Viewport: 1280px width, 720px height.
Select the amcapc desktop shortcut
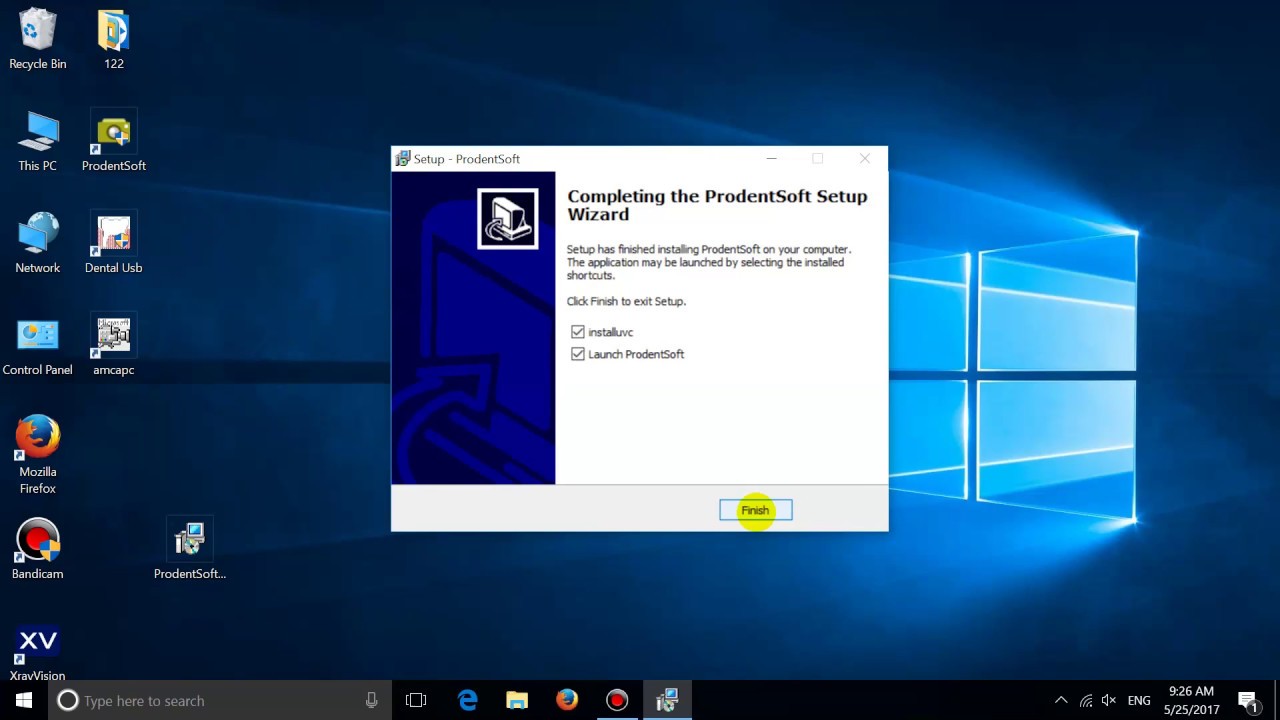point(114,346)
